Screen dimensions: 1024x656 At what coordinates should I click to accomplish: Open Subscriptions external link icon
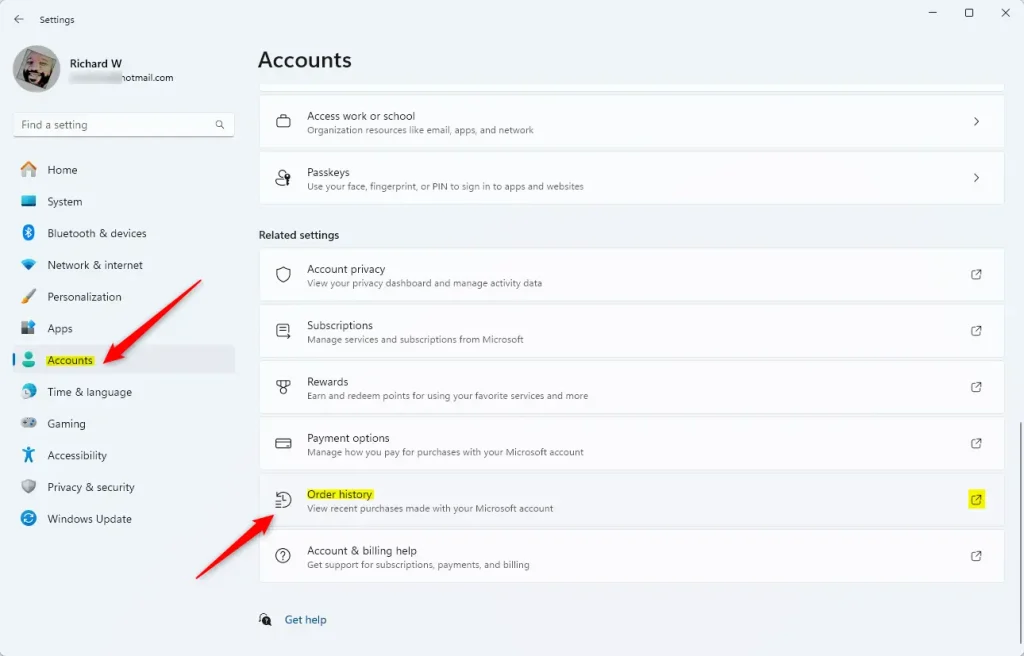tap(976, 331)
